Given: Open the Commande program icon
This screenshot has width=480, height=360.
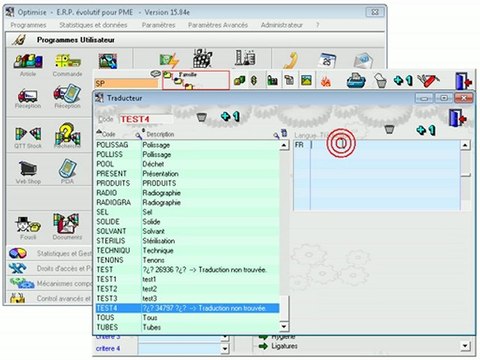Looking at the screenshot, I should (68, 62).
